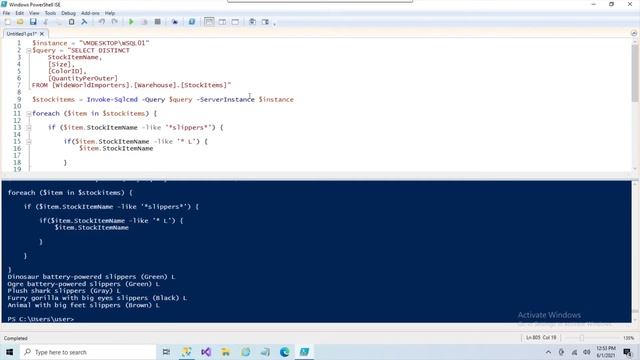The width and height of the screenshot is (640, 360).
Task: Collapse the nested if block on line 15
Action: (29, 142)
